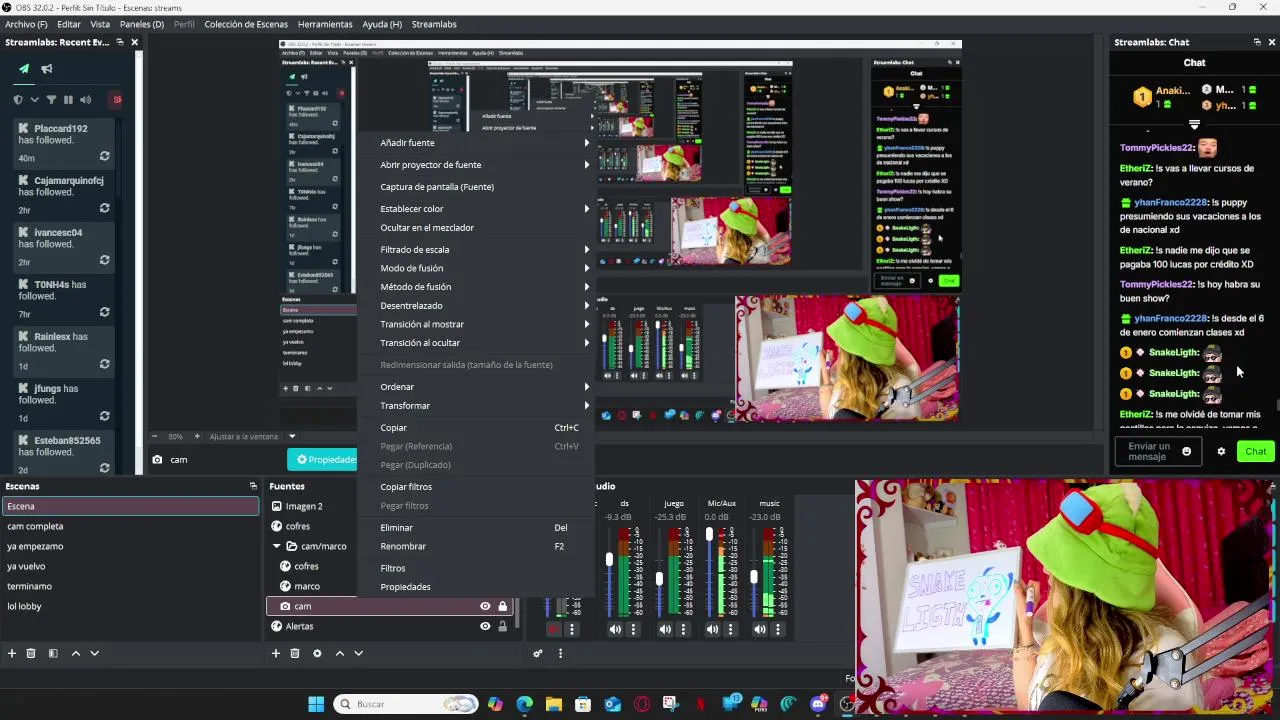Open source properties gear in Fuentes toolbar
This screenshot has width=1280, height=720.
click(x=317, y=653)
